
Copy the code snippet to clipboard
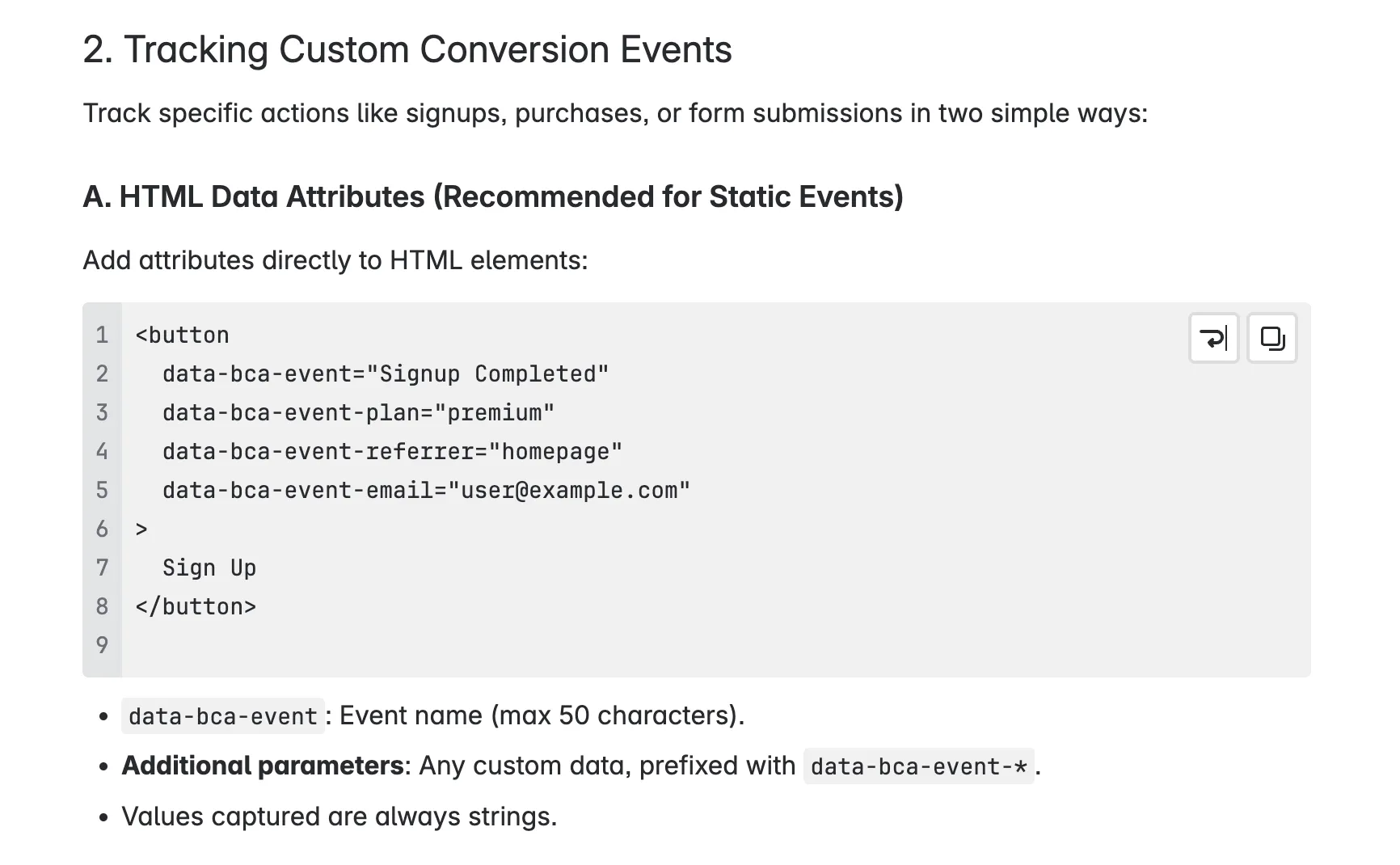tap(1271, 338)
